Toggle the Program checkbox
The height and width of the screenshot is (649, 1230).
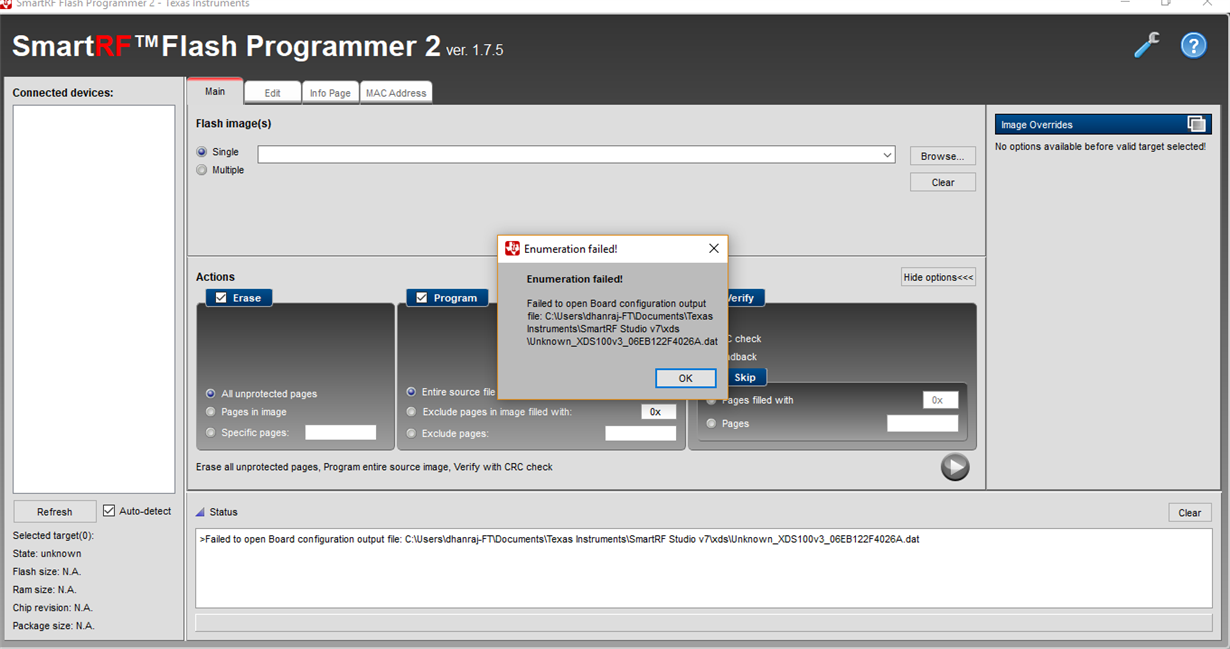pos(422,298)
